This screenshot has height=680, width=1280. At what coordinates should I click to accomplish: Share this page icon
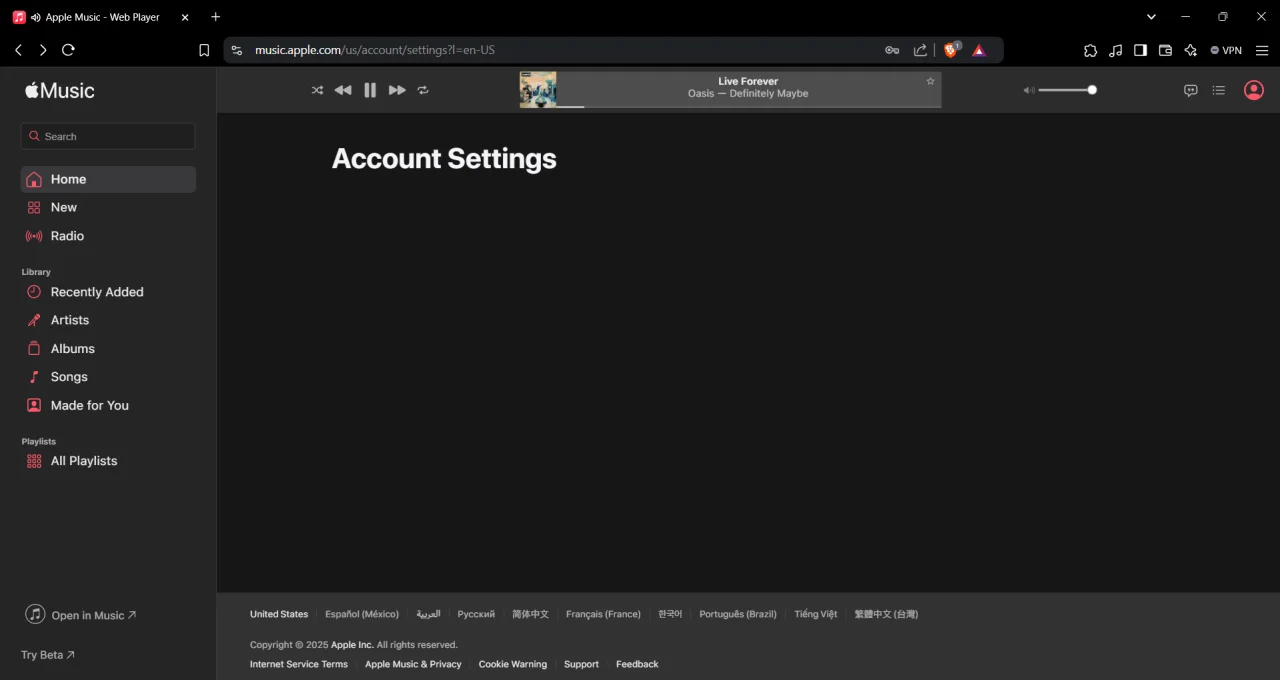pyautogui.click(x=920, y=50)
